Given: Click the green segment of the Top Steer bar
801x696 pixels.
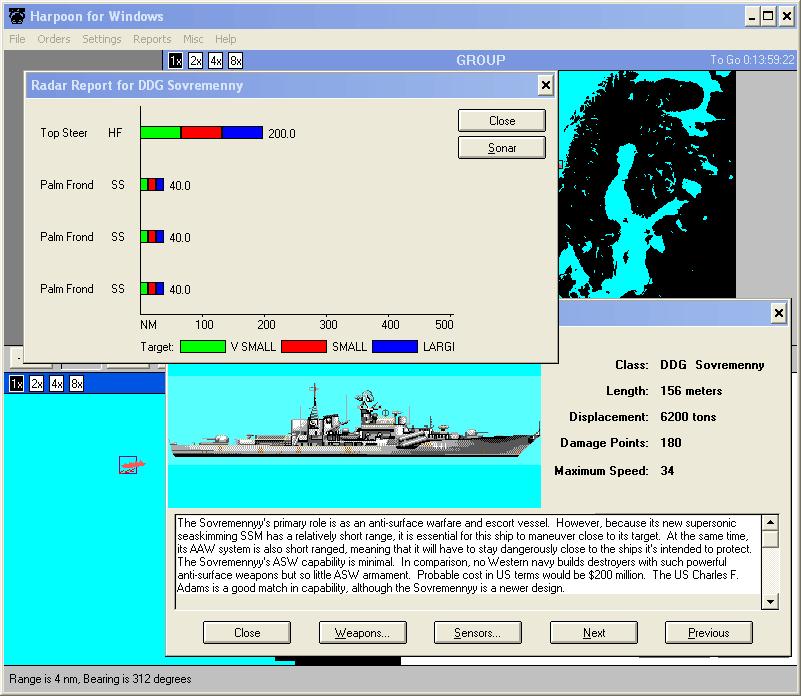Looking at the screenshot, I should (160, 133).
